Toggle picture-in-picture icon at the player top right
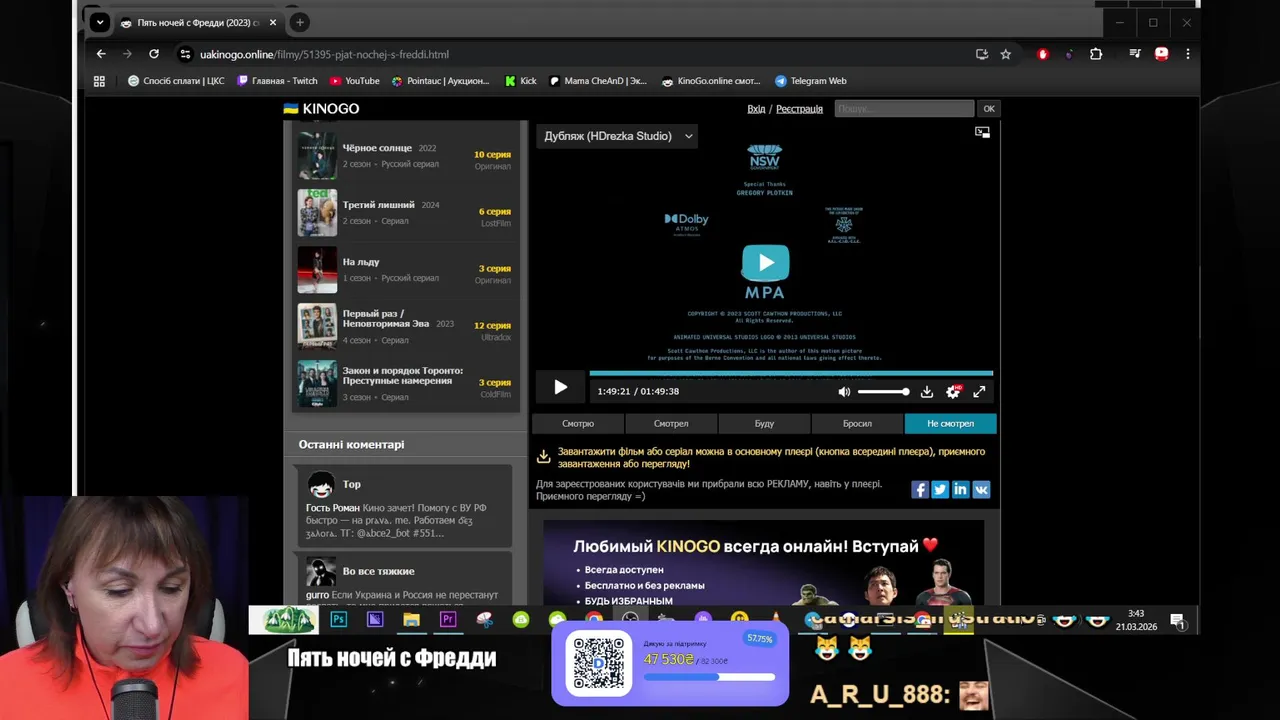Viewport: 1280px width, 720px height. [982, 132]
